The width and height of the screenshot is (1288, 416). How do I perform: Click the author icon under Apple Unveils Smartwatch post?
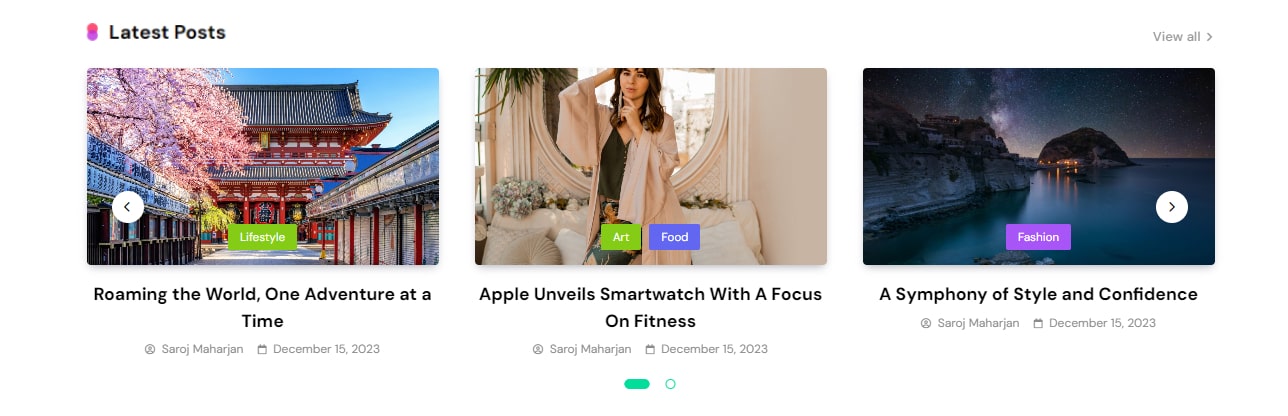click(x=538, y=349)
